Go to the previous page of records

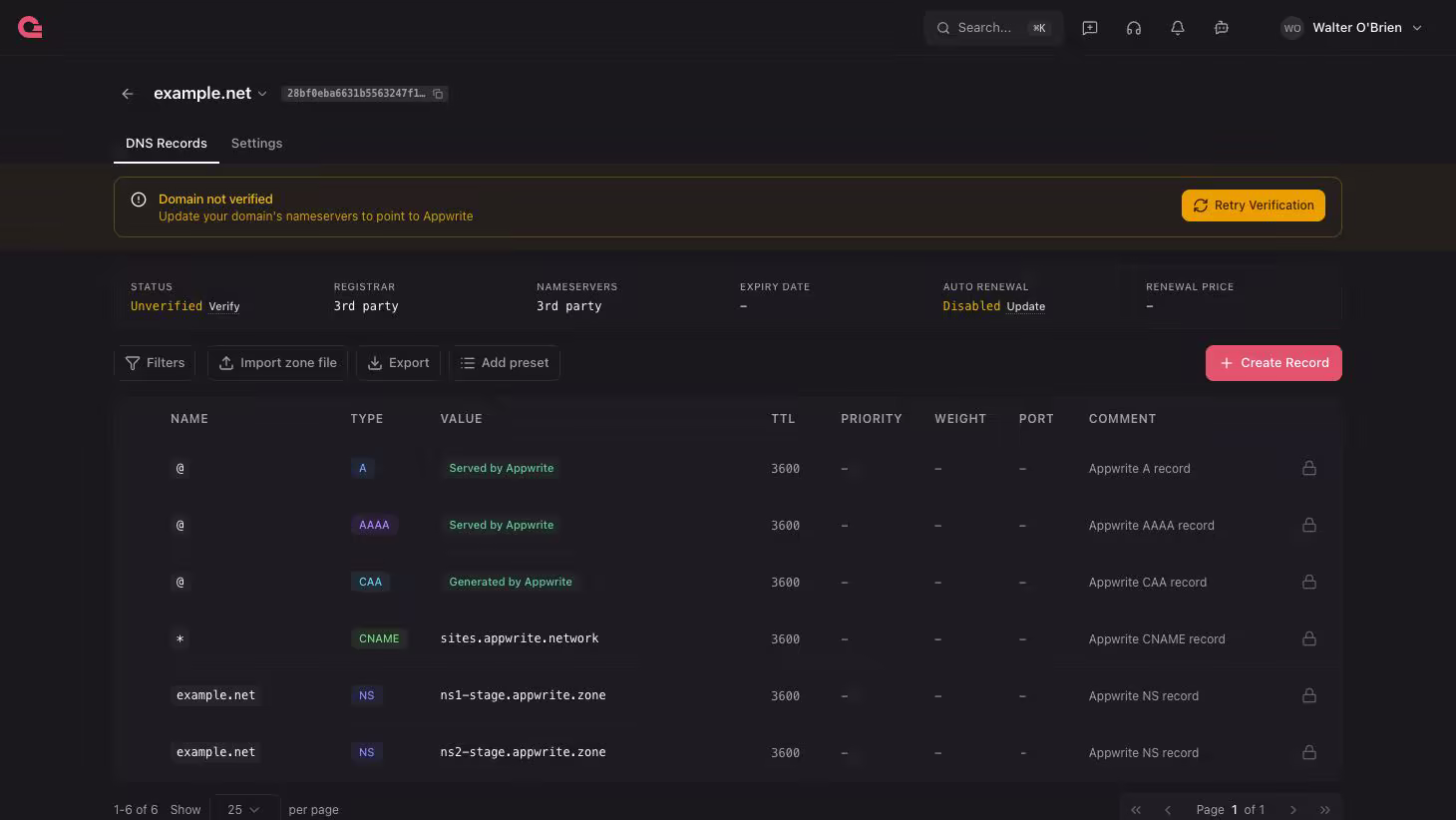pyautogui.click(x=1168, y=810)
